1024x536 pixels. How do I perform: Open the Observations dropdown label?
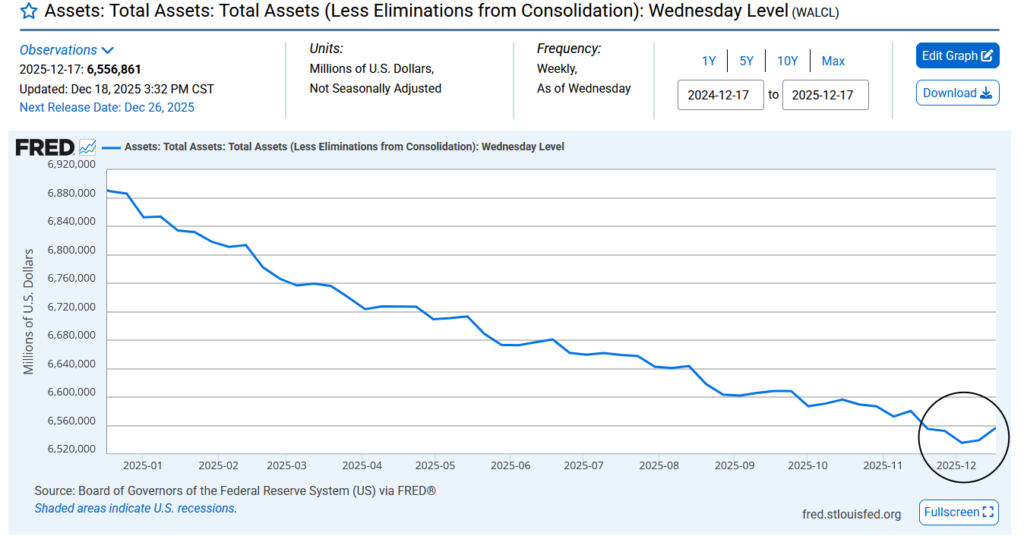coord(58,50)
